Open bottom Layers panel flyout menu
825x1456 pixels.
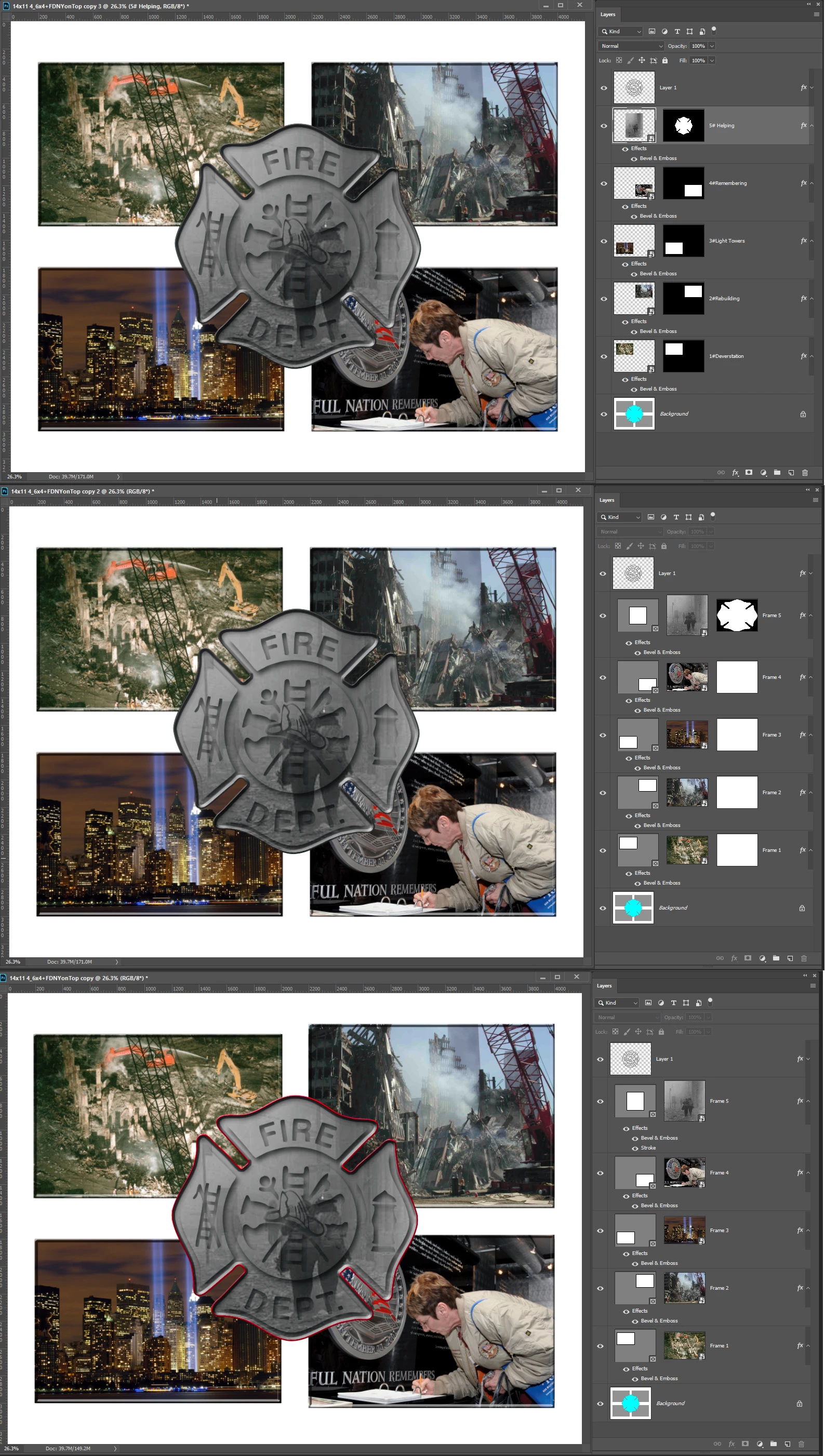click(813, 986)
